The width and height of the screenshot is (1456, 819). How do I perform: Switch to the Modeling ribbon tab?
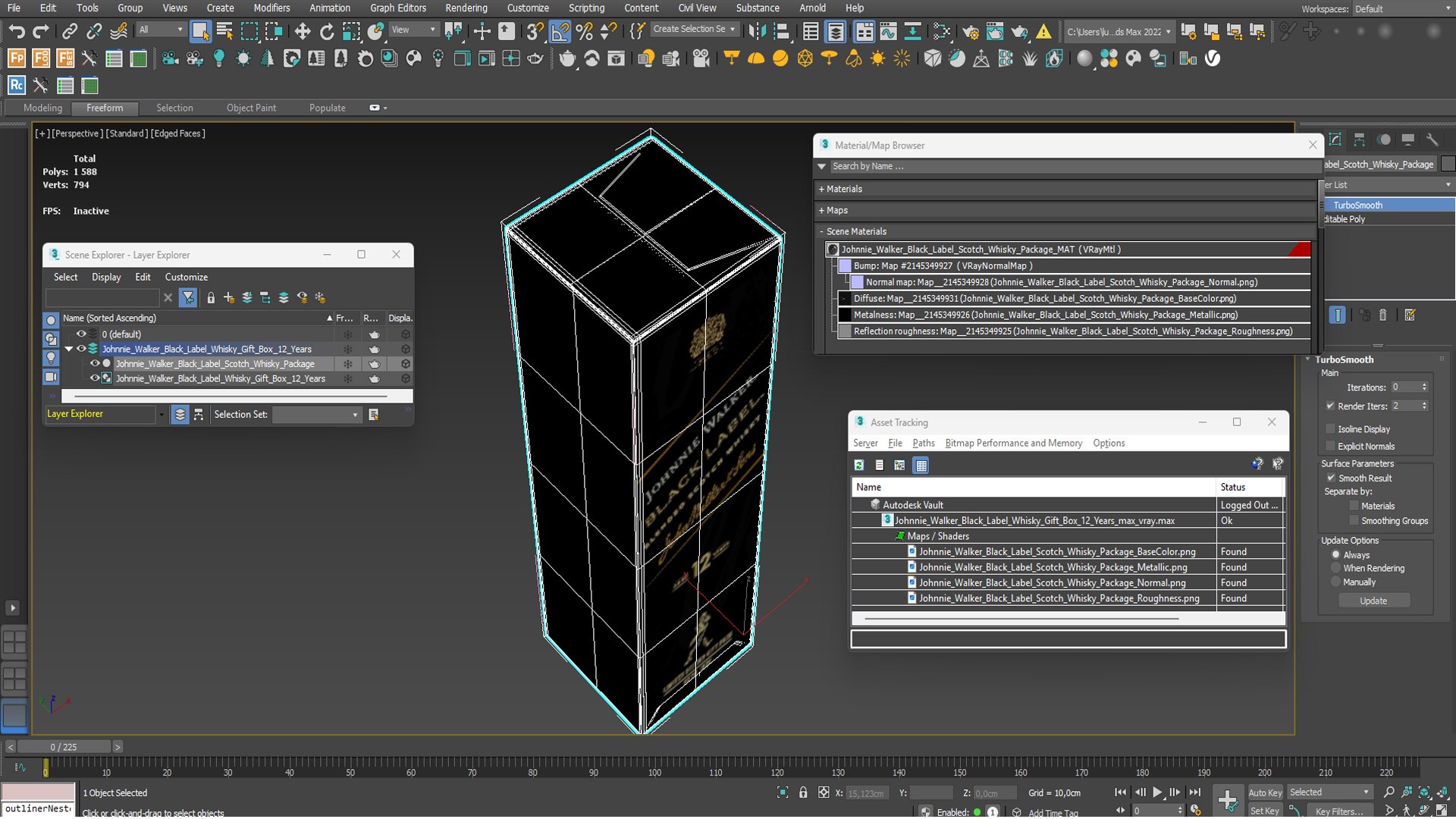tap(42, 108)
